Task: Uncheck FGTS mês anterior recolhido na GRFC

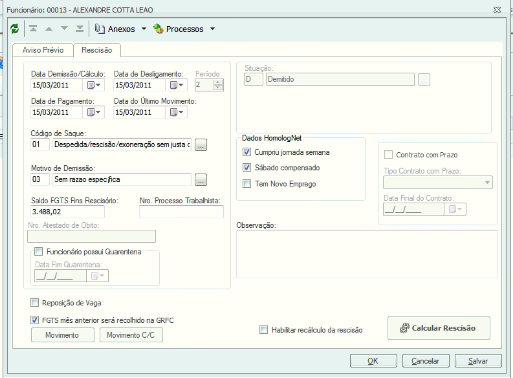Action: [x=34, y=320]
